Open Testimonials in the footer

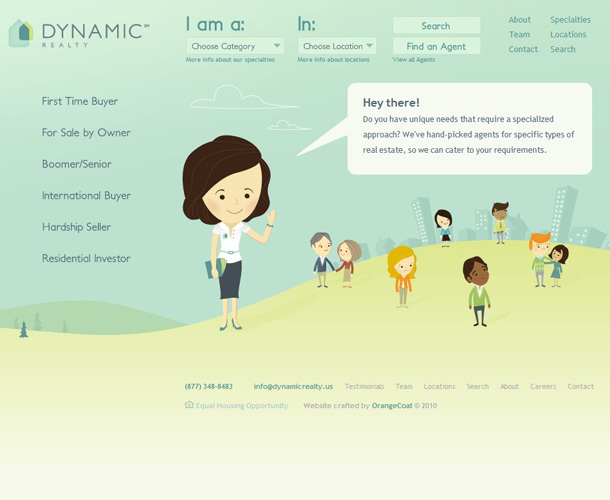pos(365,386)
